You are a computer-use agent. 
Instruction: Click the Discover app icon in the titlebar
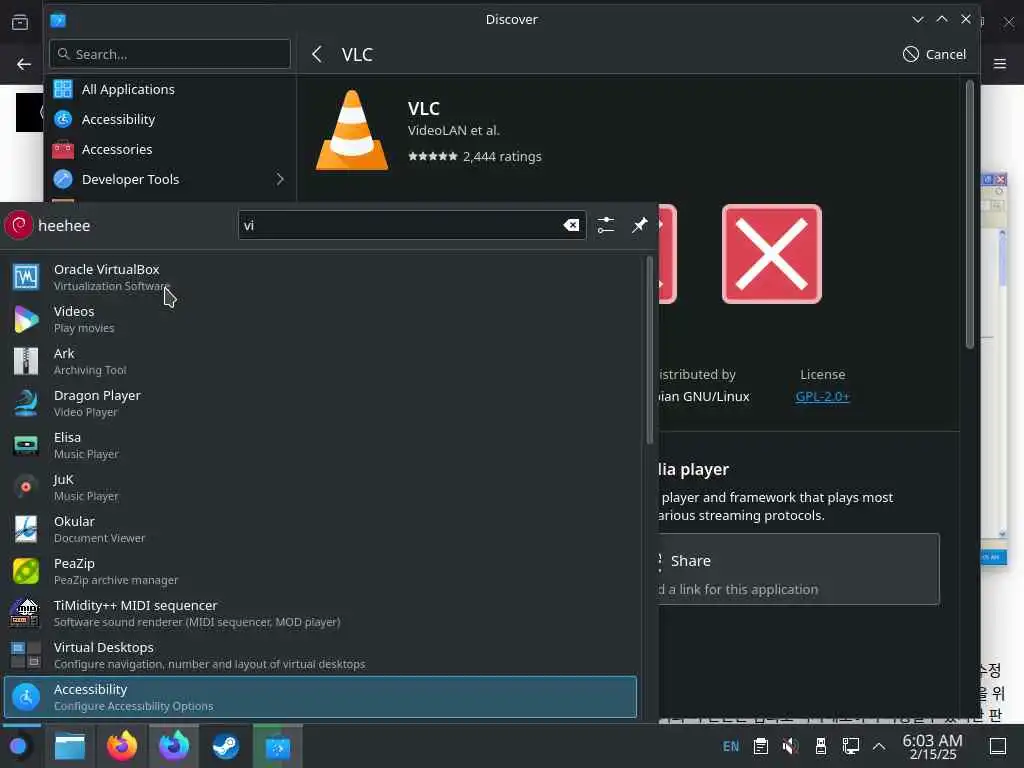tap(58, 20)
